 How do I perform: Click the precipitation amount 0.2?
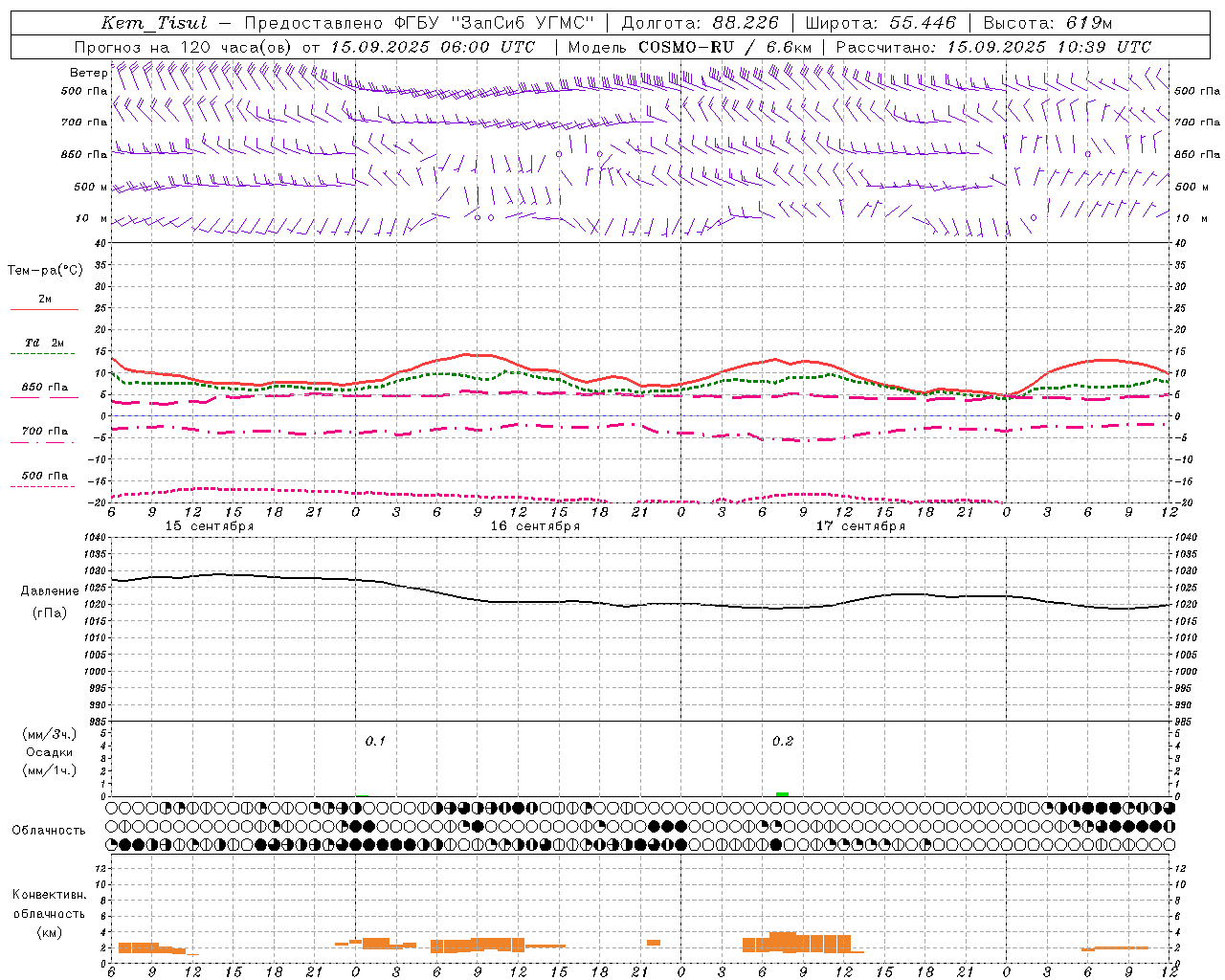pyautogui.click(x=783, y=742)
